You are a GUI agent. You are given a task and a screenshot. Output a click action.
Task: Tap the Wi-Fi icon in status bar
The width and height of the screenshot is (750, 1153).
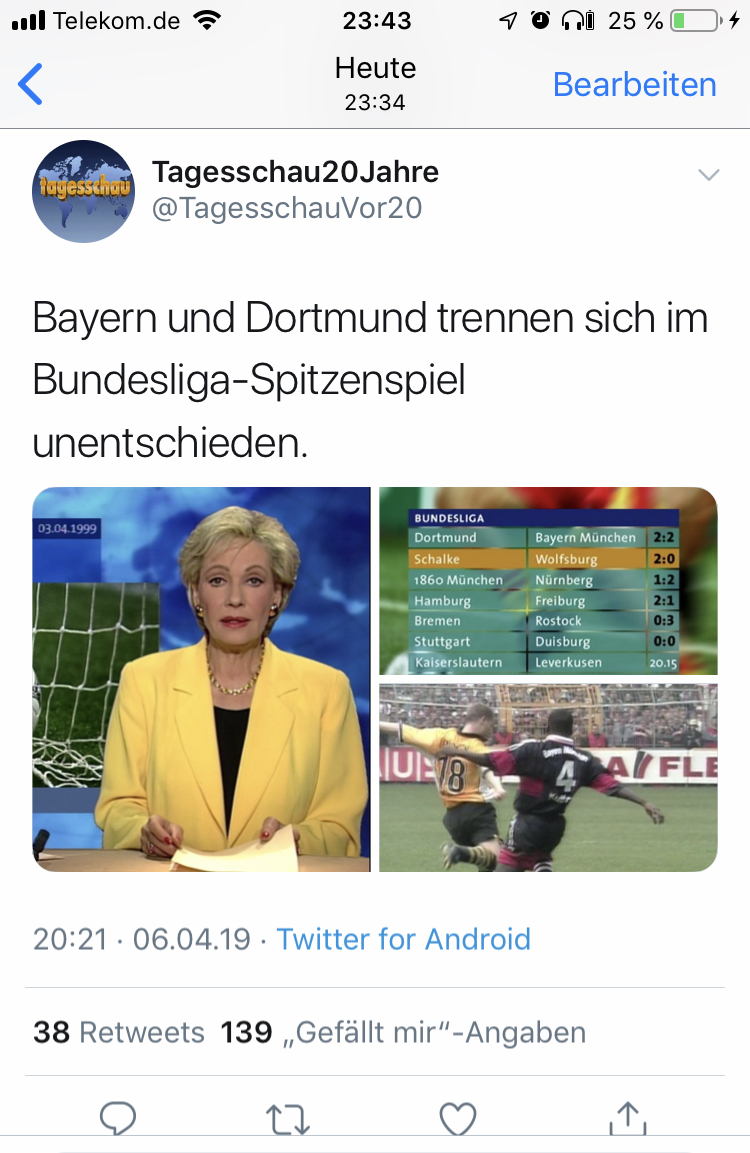[x=207, y=21]
